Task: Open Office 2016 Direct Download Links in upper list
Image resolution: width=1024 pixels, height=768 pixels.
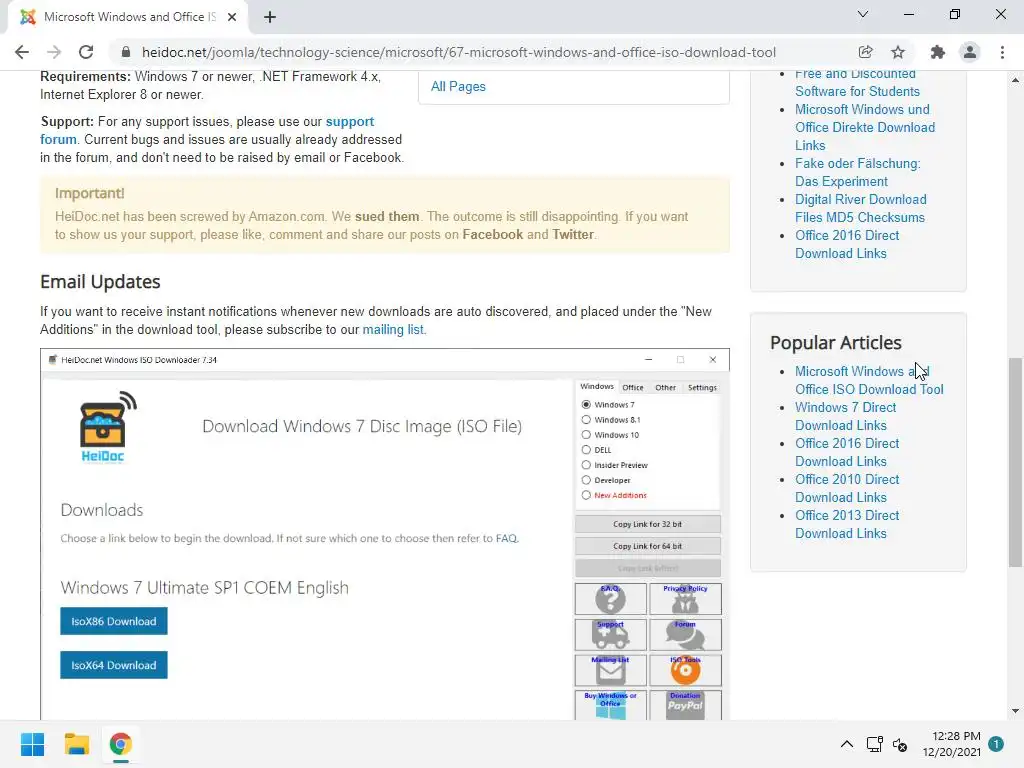Action: (x=847, y=244)
